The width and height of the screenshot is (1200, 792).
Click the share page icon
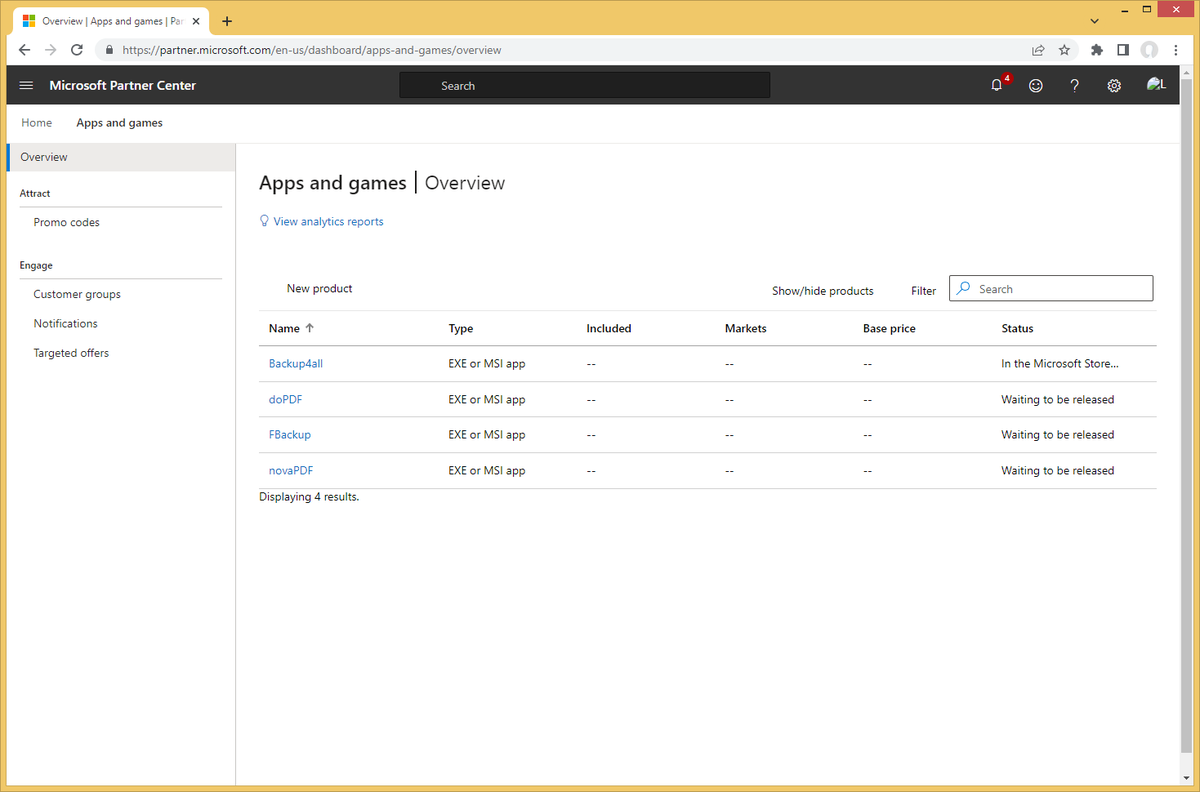1038,50
